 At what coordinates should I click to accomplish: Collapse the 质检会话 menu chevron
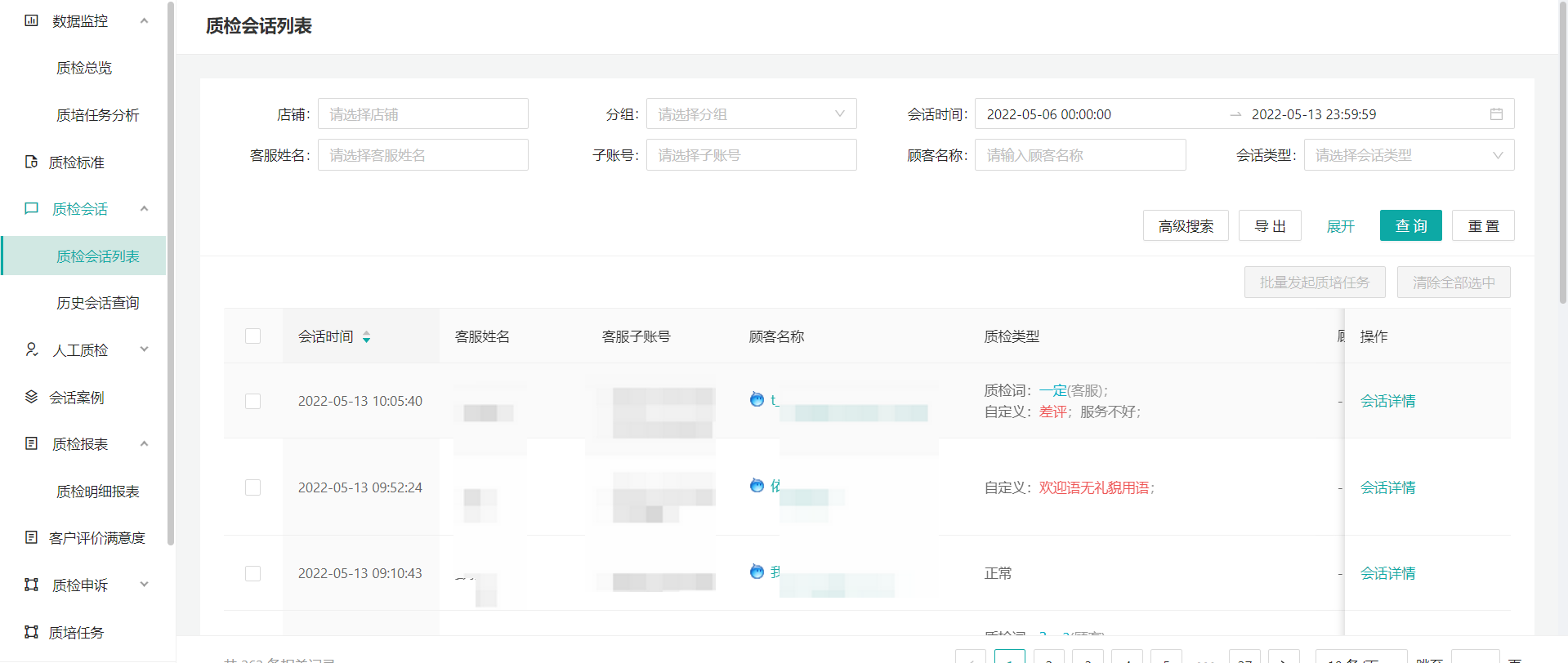[145, 209]
